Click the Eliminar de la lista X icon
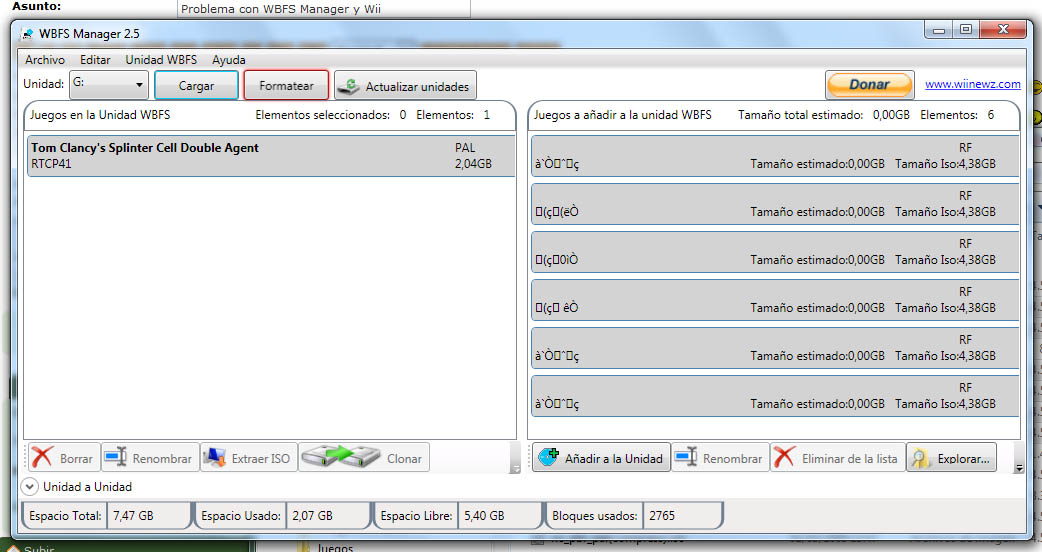 click(x=784, y=458)
